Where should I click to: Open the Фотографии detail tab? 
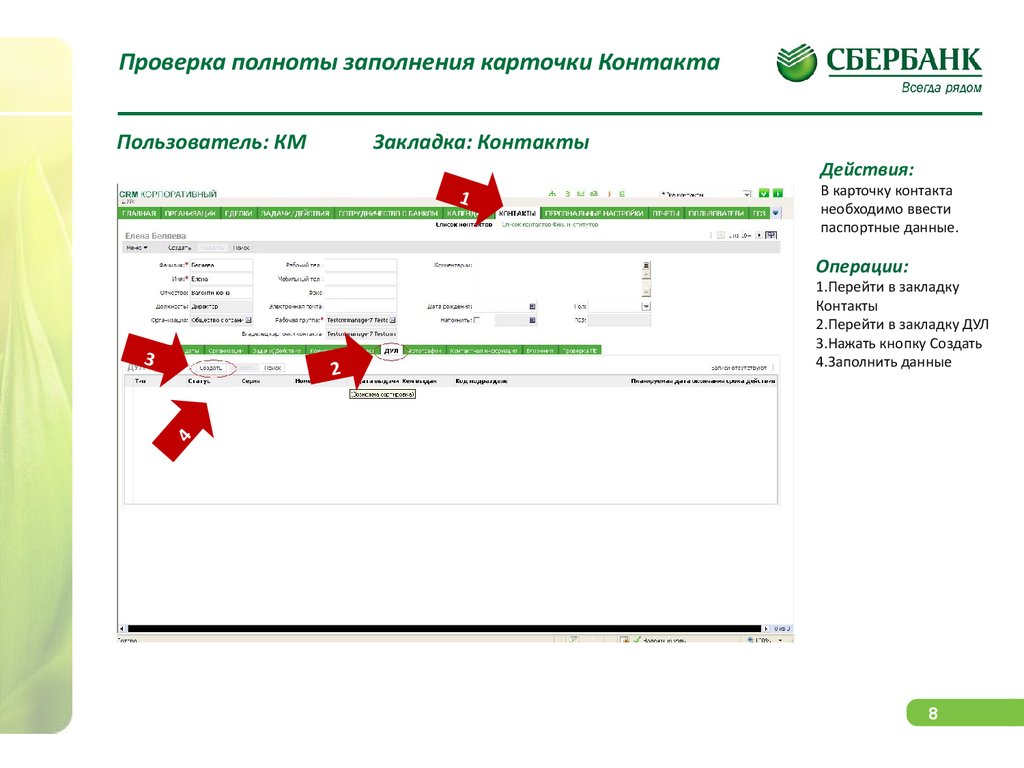pos(424,351)
